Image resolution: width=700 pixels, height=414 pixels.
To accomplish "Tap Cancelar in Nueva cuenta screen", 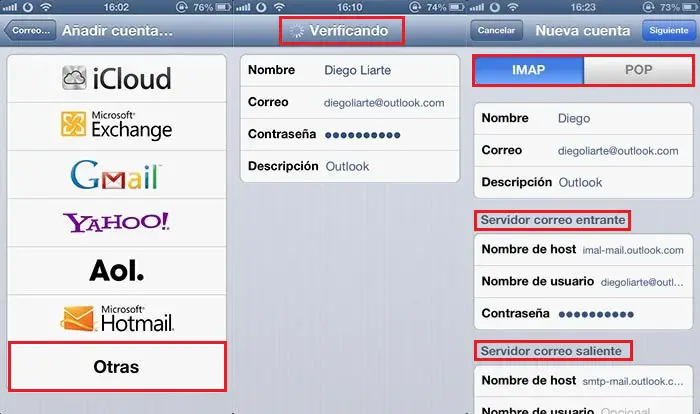I will point(496,30).
